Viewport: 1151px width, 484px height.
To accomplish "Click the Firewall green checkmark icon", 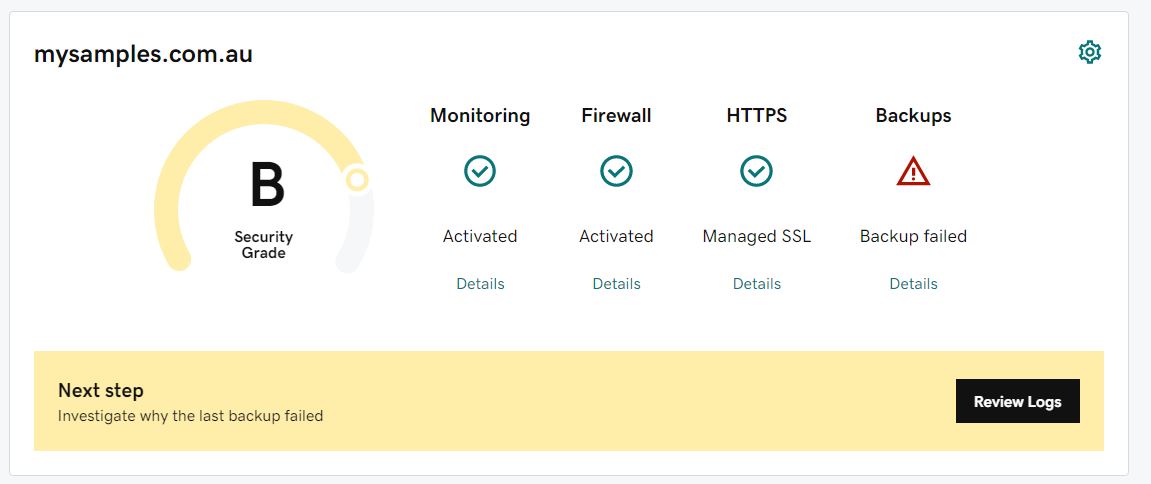I will tap(616, 172).
